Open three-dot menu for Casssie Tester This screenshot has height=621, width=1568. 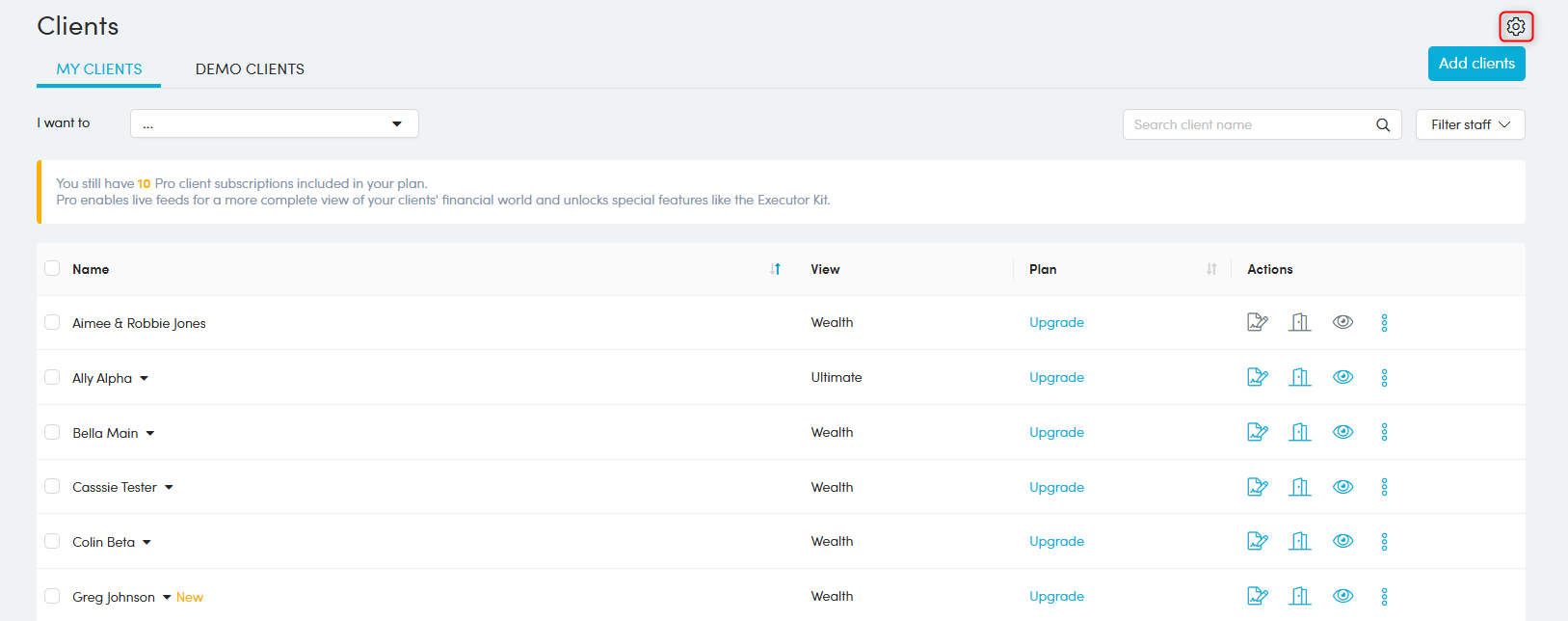(1384, 487)
